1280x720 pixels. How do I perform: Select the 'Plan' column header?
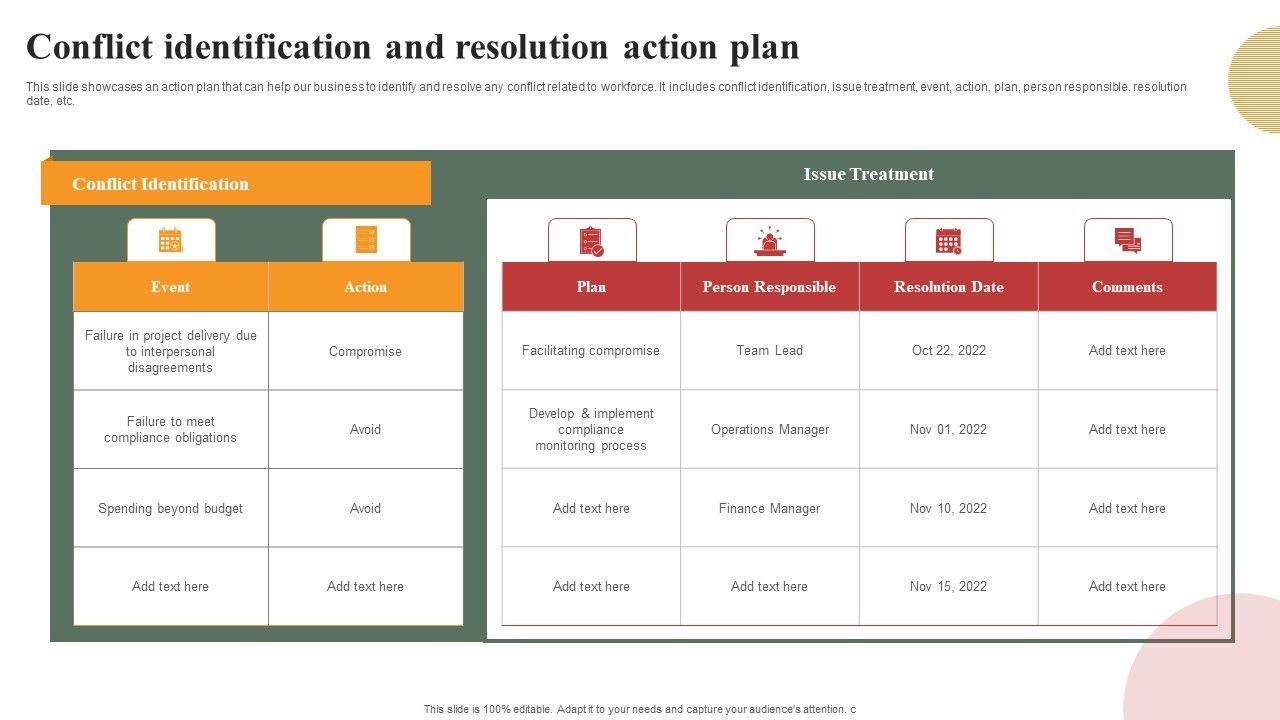coord(591,287)
